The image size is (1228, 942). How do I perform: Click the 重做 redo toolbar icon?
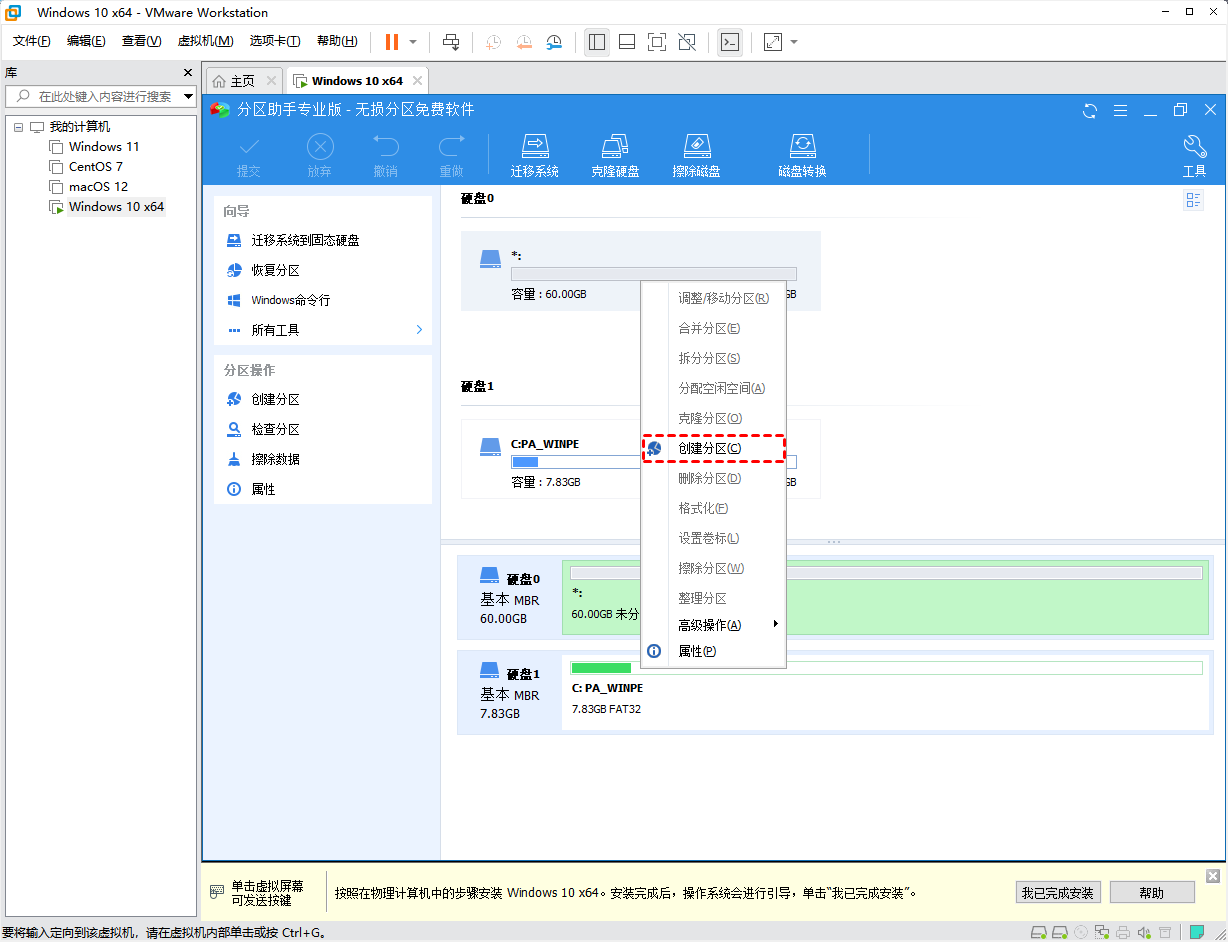click(x=451, y=147)
